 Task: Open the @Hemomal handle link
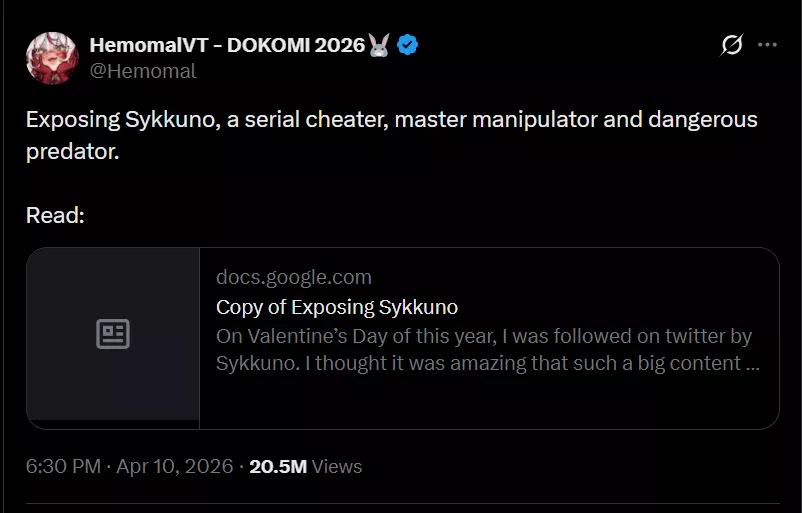click(x=143, y=71)
